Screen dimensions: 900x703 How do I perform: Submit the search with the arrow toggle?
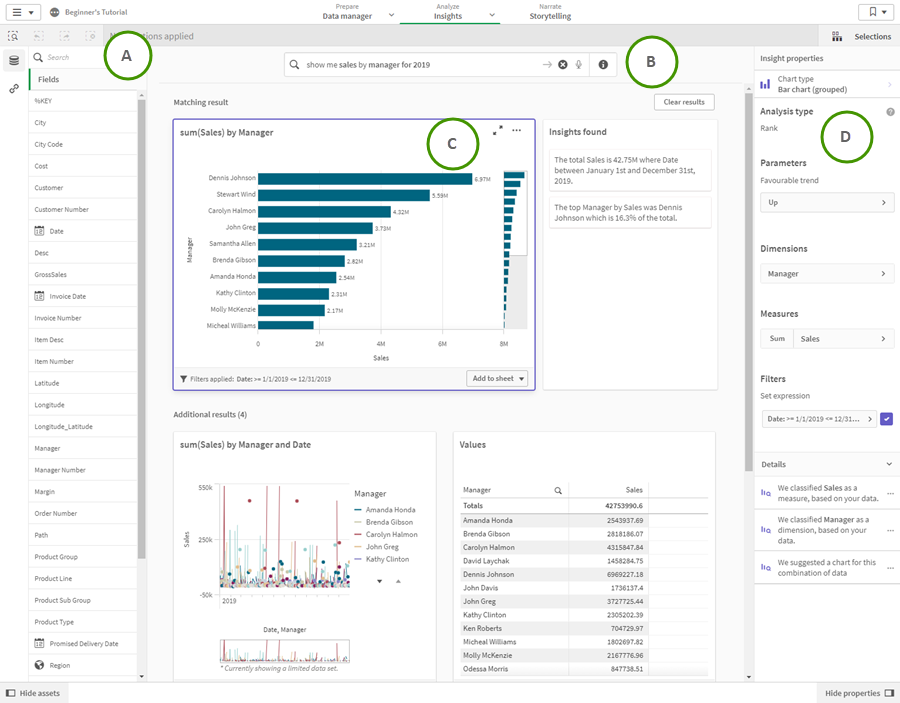pyautogui.click(x=548, y=63)
